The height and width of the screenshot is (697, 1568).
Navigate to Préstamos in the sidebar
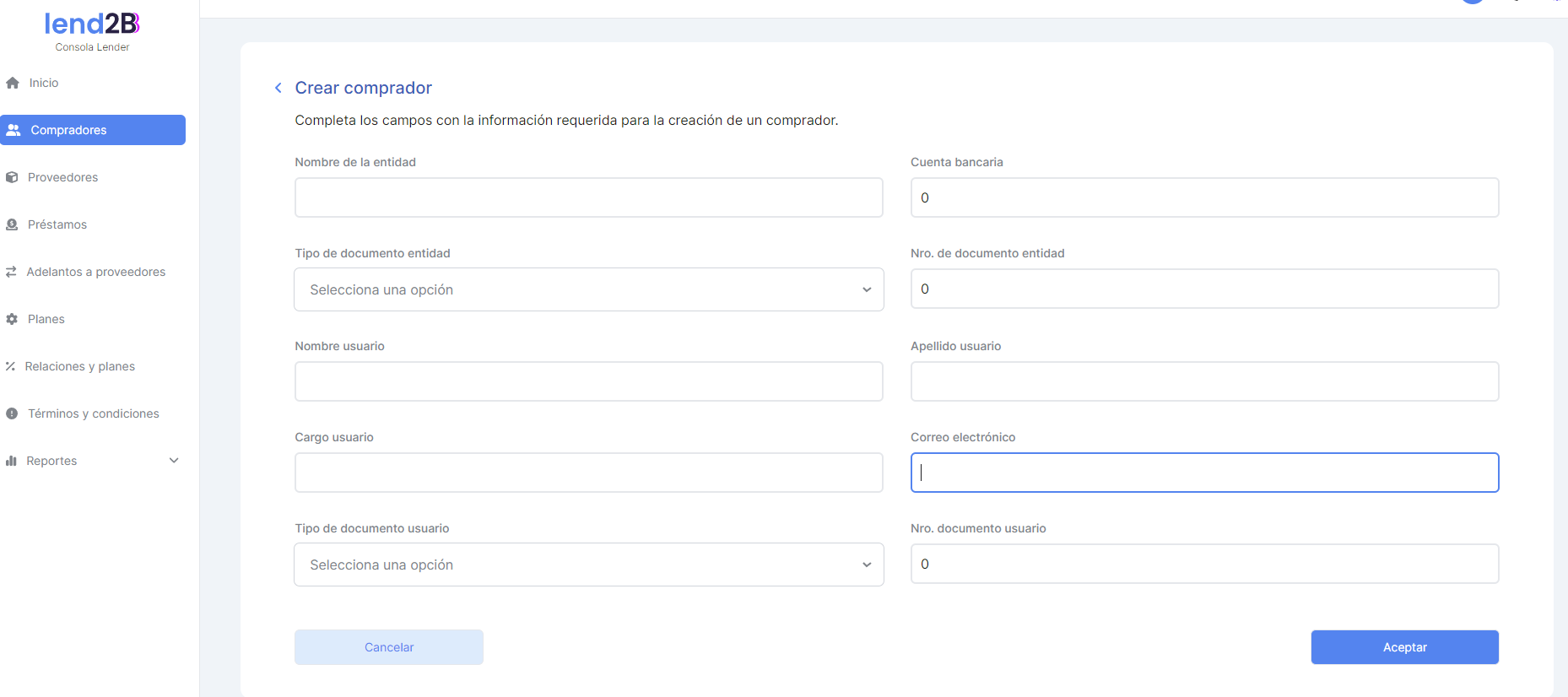(x=57, y=224)
